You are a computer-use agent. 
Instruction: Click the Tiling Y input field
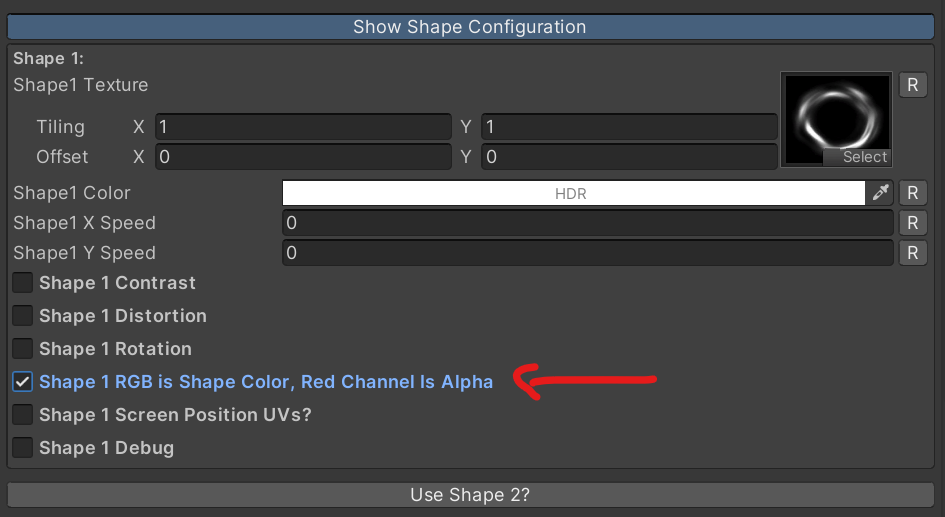(629, 127)
